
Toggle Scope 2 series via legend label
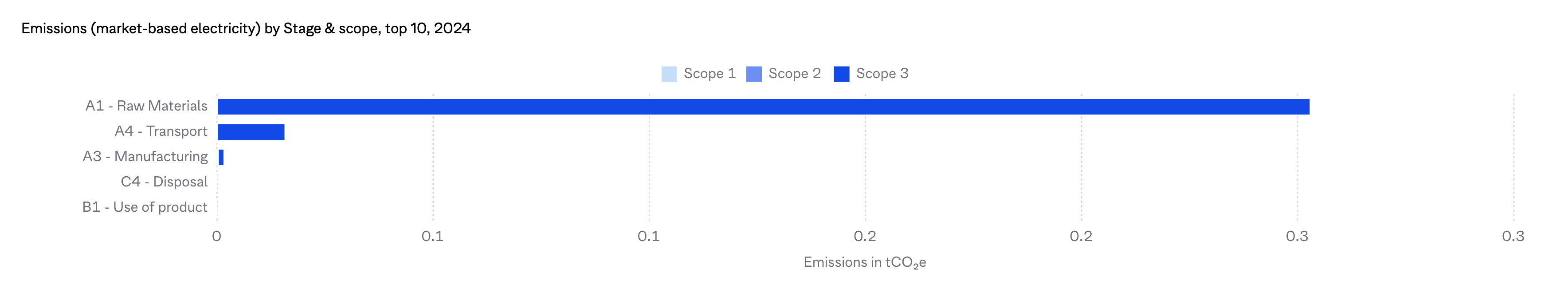794,74
